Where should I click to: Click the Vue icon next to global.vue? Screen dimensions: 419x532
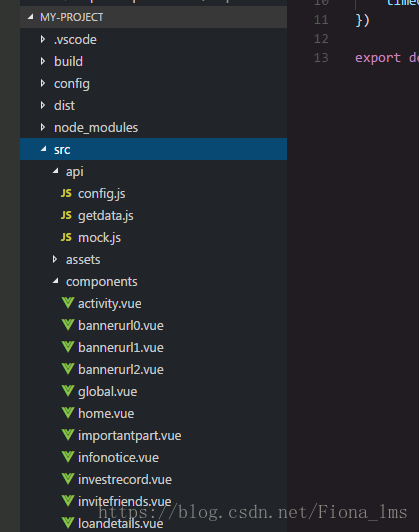68,391
